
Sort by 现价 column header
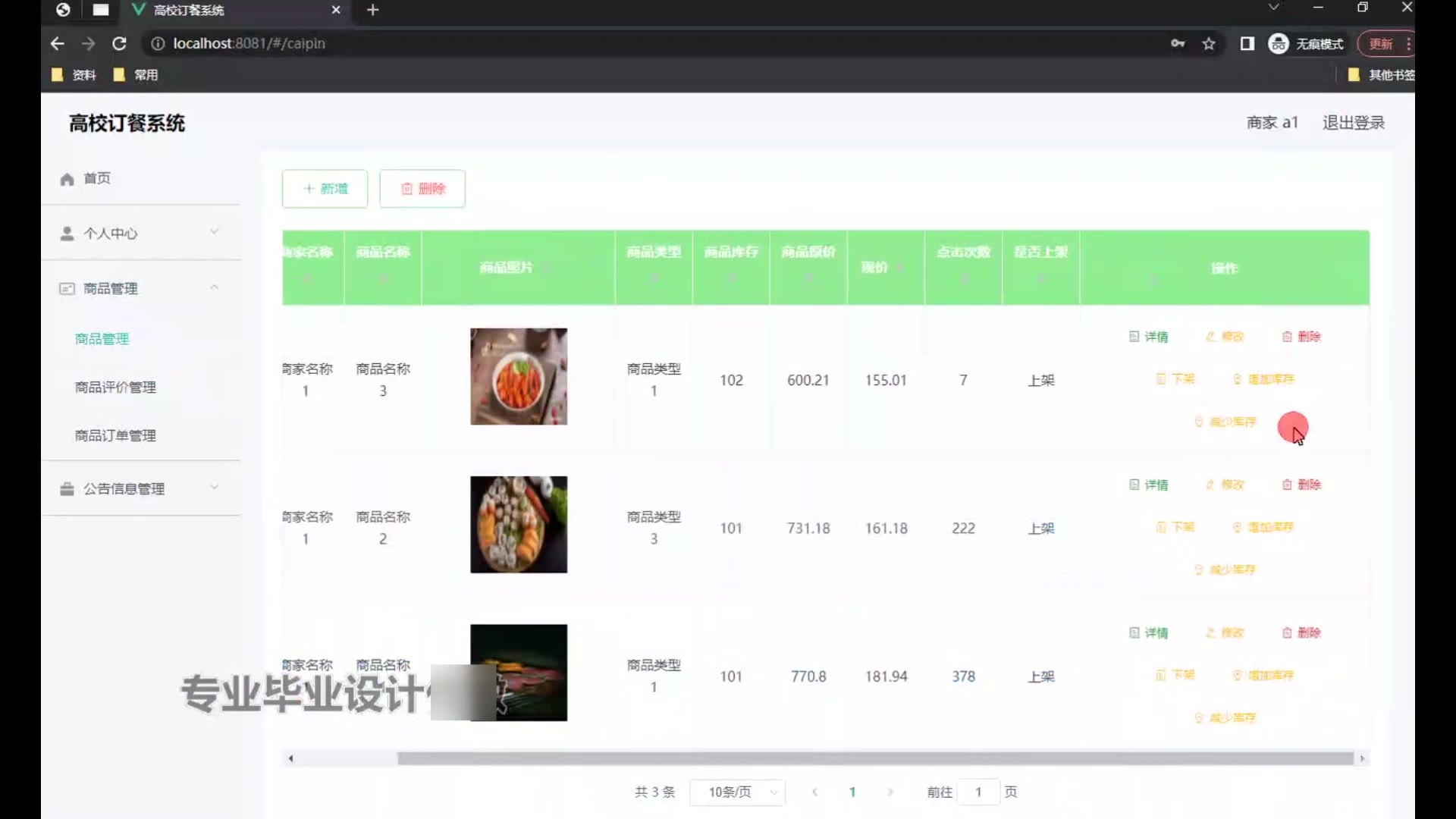point(886,268)
